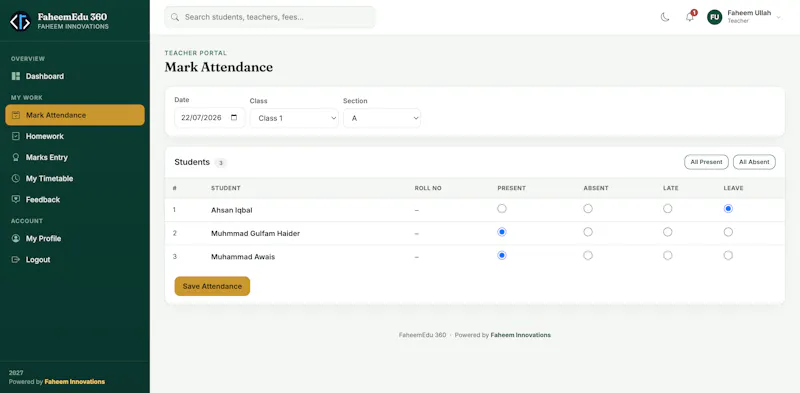Set Muhammad Awais to Leave
Screen dimensions: 800x393
coord(728,256)
